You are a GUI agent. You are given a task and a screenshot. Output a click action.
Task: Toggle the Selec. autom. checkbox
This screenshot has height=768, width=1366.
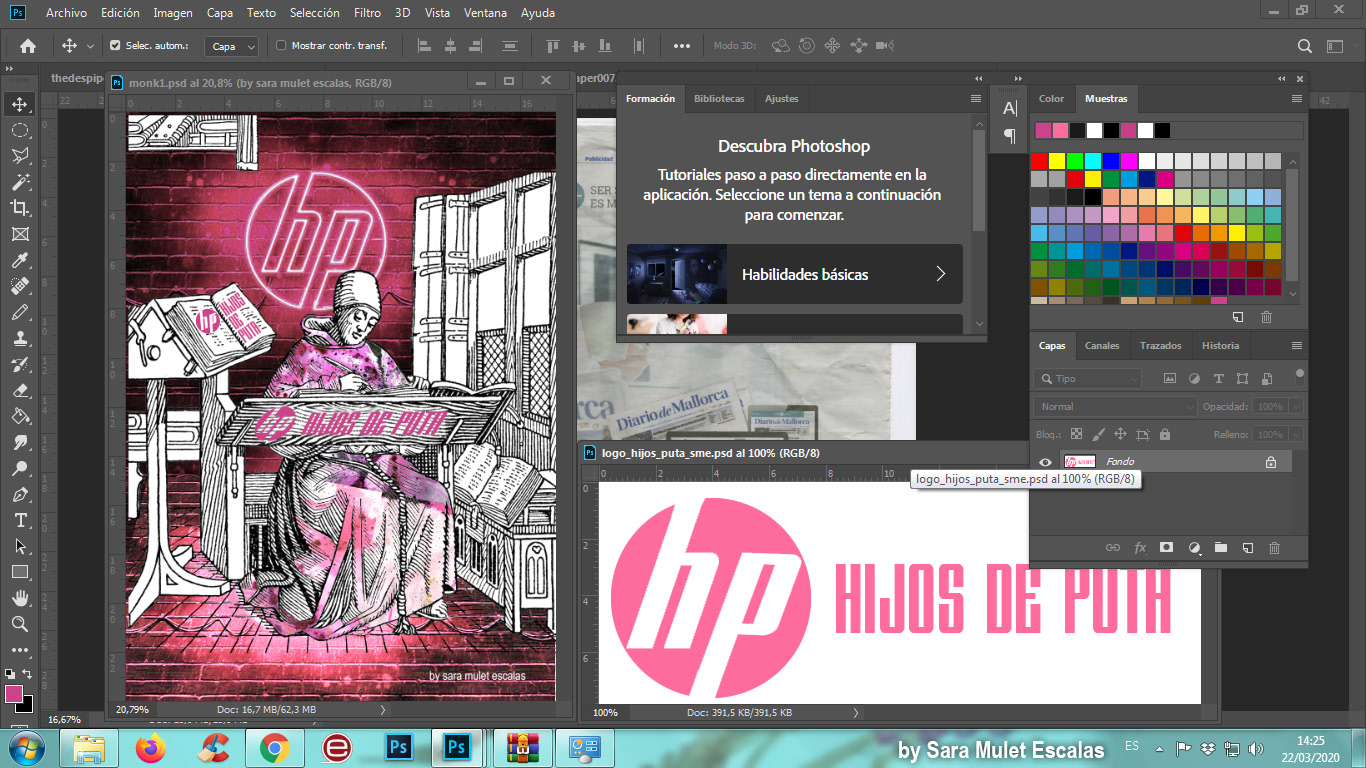click(x=115, y=45)
